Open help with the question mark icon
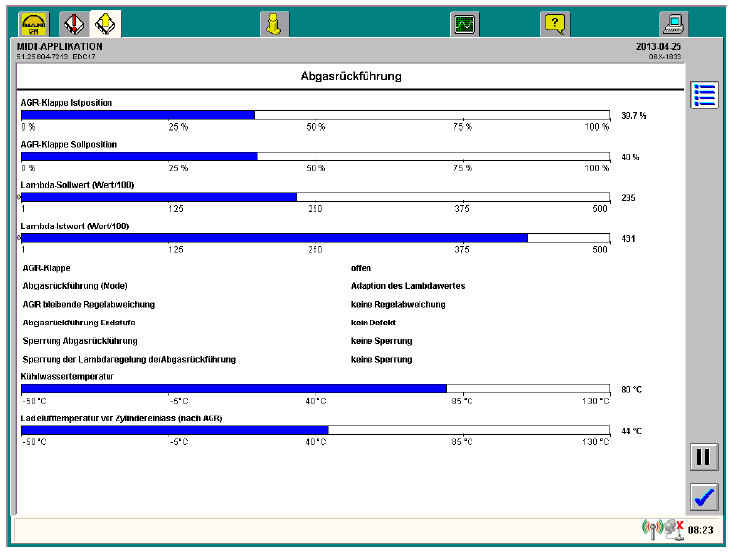This screenshot has width=731, height=553. click(555, 23)
